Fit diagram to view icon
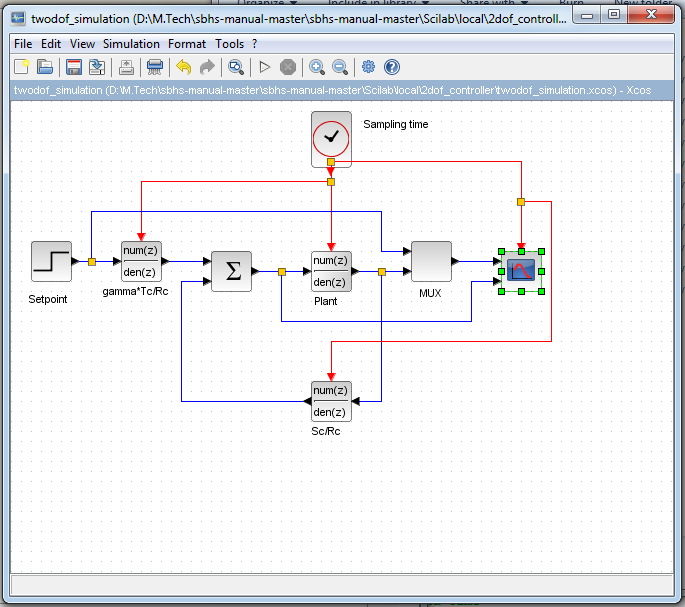Image resolution: width=685 pixels, height=607 pixels. 236,67
